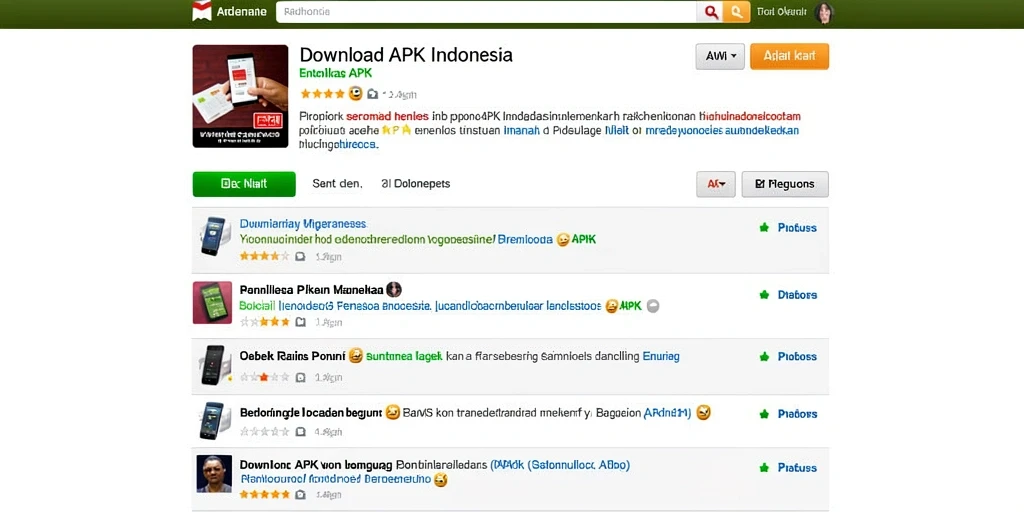1024x512 pixels.
Task: Open the AWi dropdown button
Action: 720,56
